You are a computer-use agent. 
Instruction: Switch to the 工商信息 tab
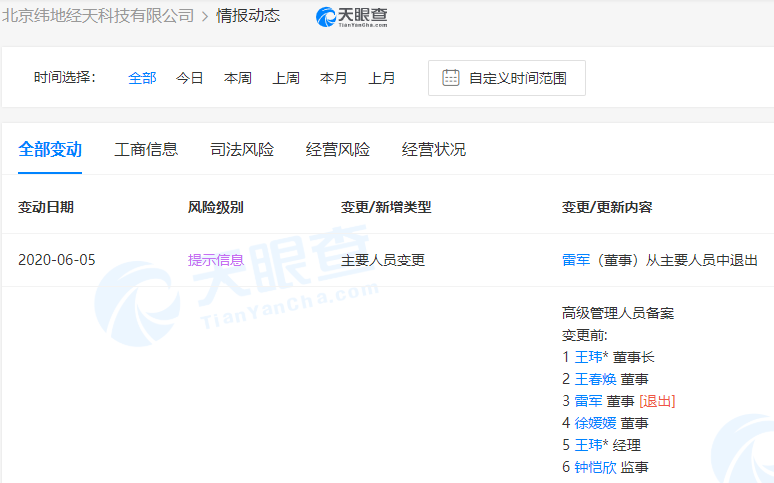click(146, 149)
